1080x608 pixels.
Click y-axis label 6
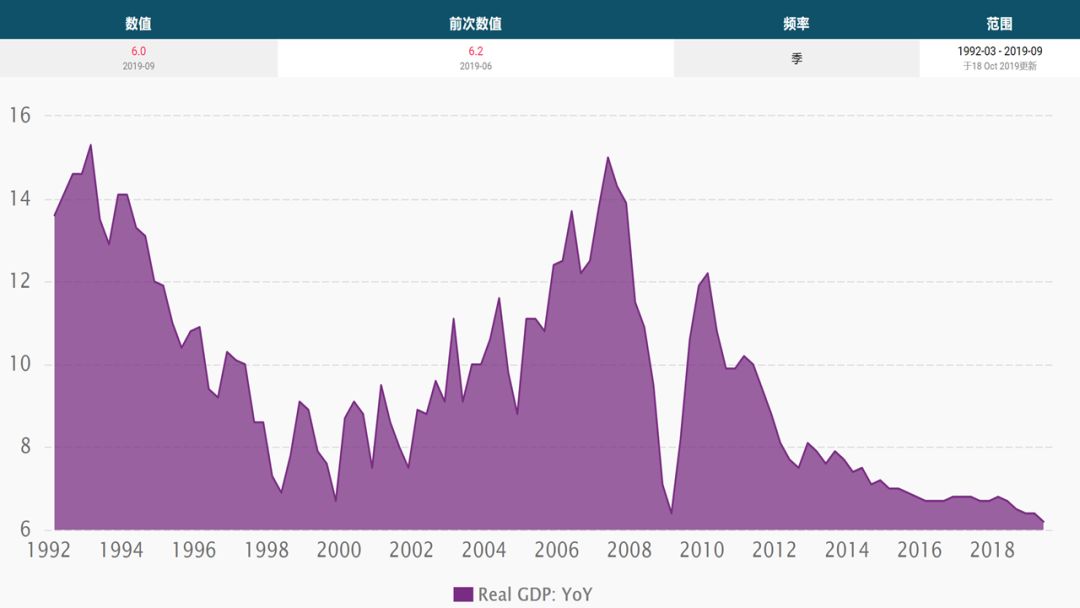[x=25, y=529]
